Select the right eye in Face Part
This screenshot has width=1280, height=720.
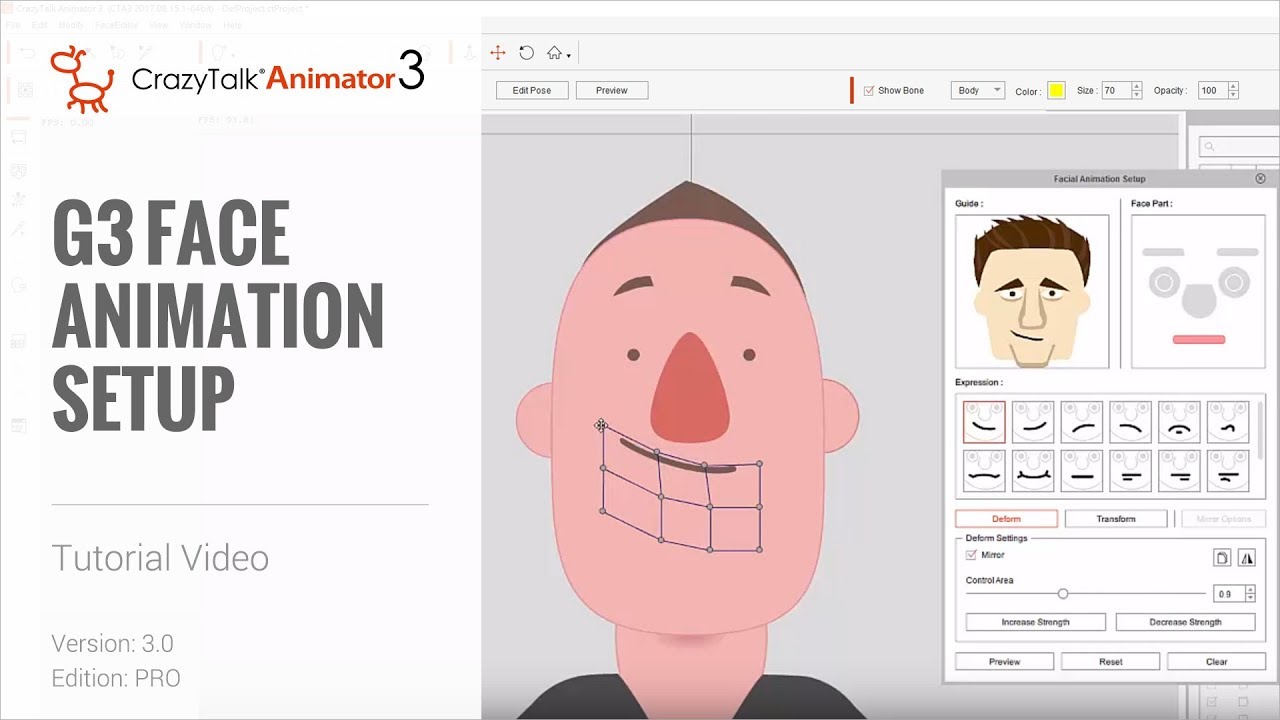point(1234,283)
